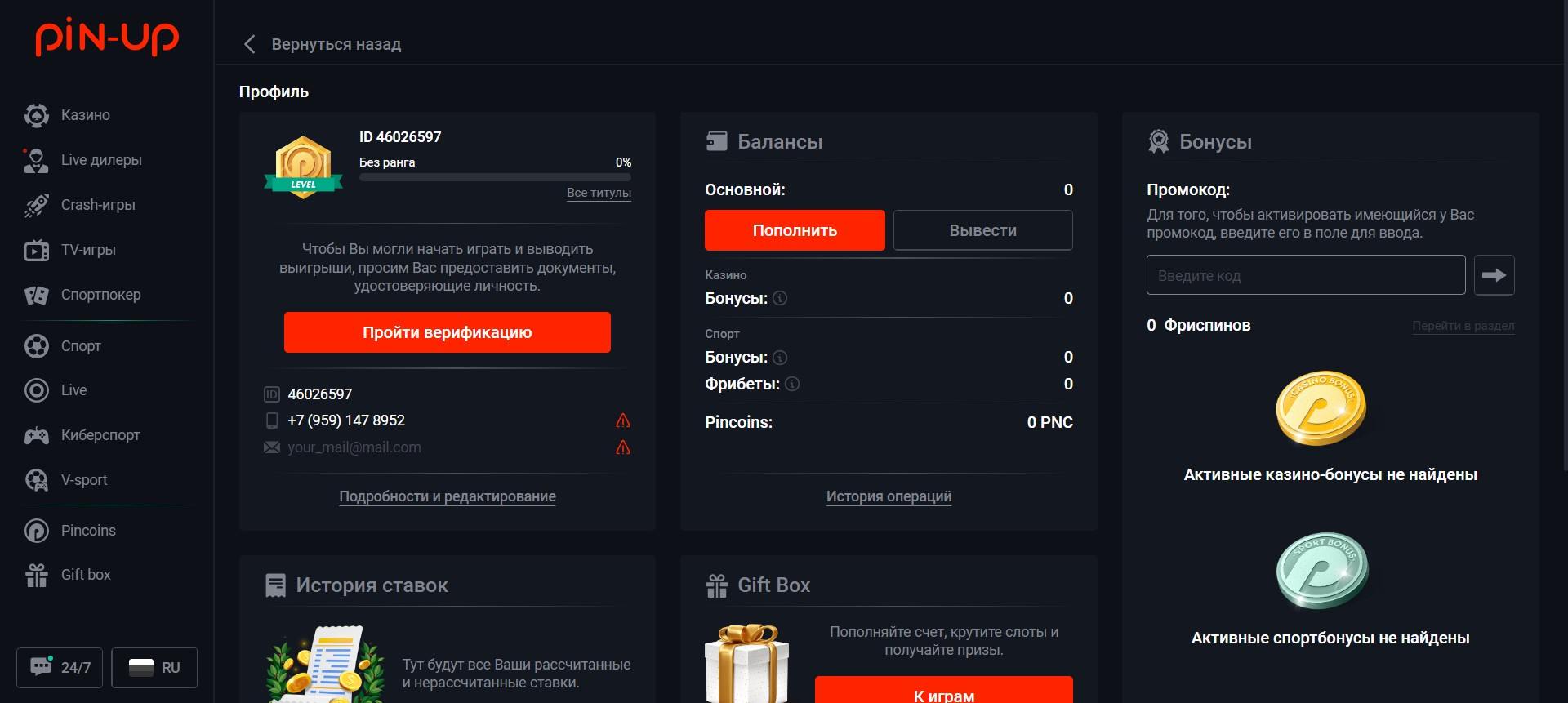
Task: Select Crash-игры rocket icon
Action: tap(37, 205)
